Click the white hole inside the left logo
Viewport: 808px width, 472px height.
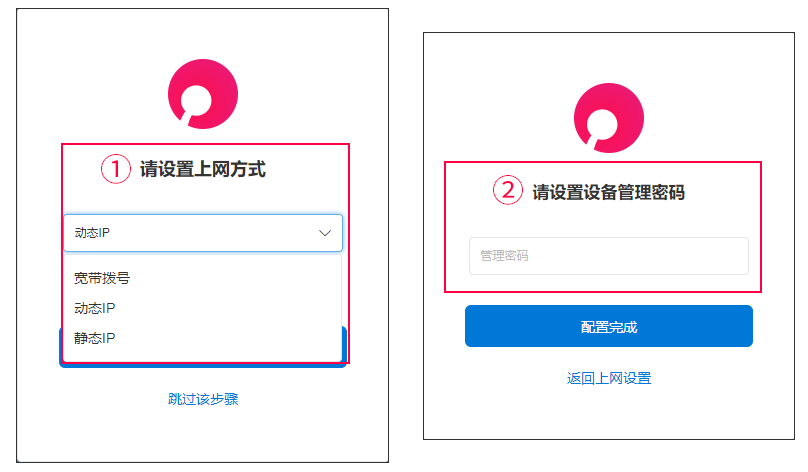[196, 101]
